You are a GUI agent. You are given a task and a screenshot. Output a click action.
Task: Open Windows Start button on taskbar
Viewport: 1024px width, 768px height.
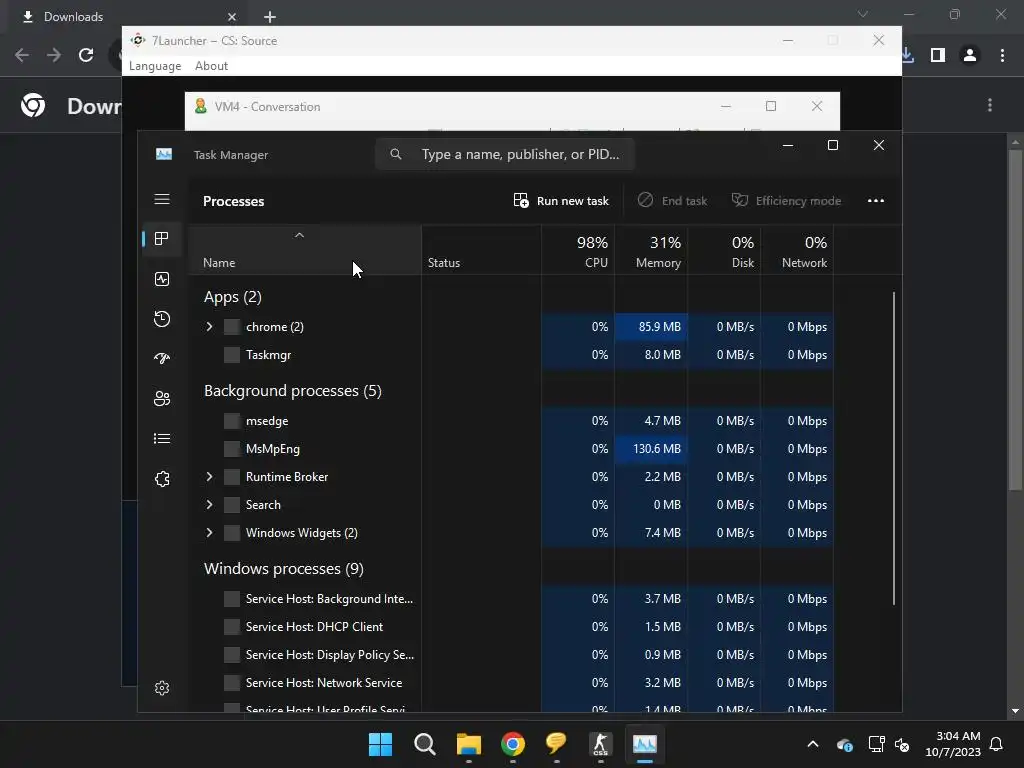[380, 744]
